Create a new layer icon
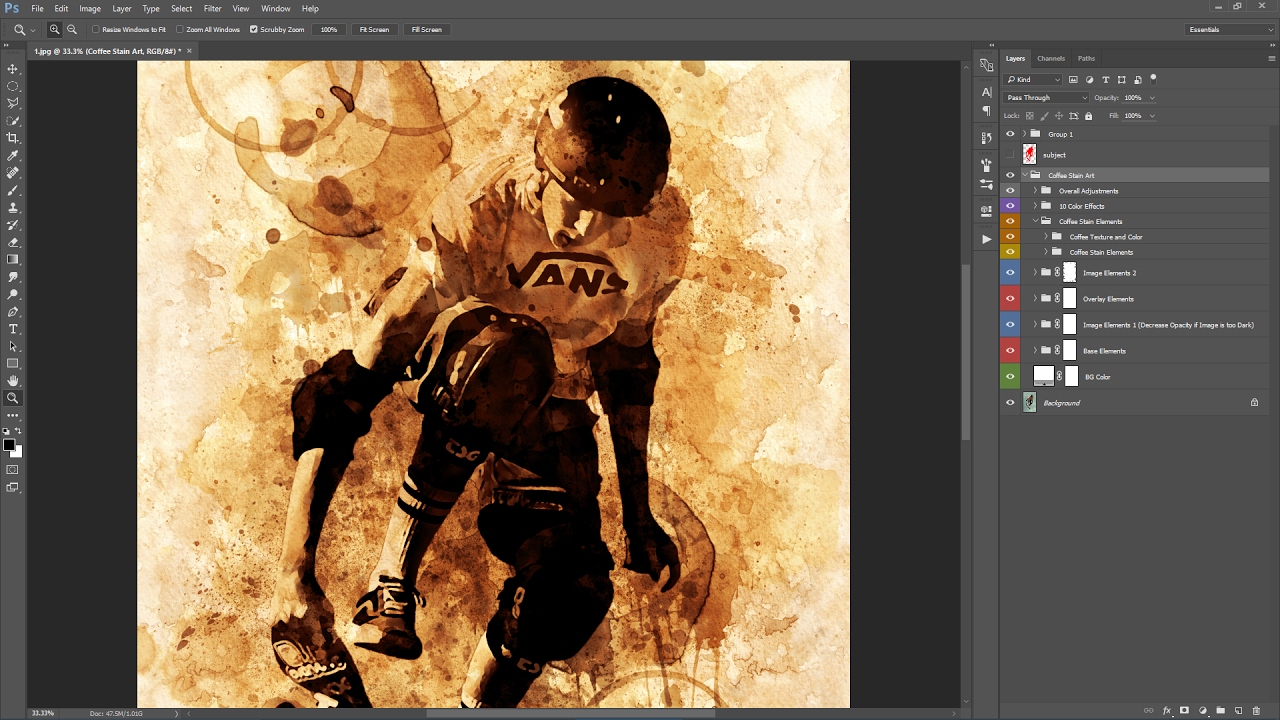Image resolution: width=1280 pixels, height=720 pixels. coord(1238,710)
